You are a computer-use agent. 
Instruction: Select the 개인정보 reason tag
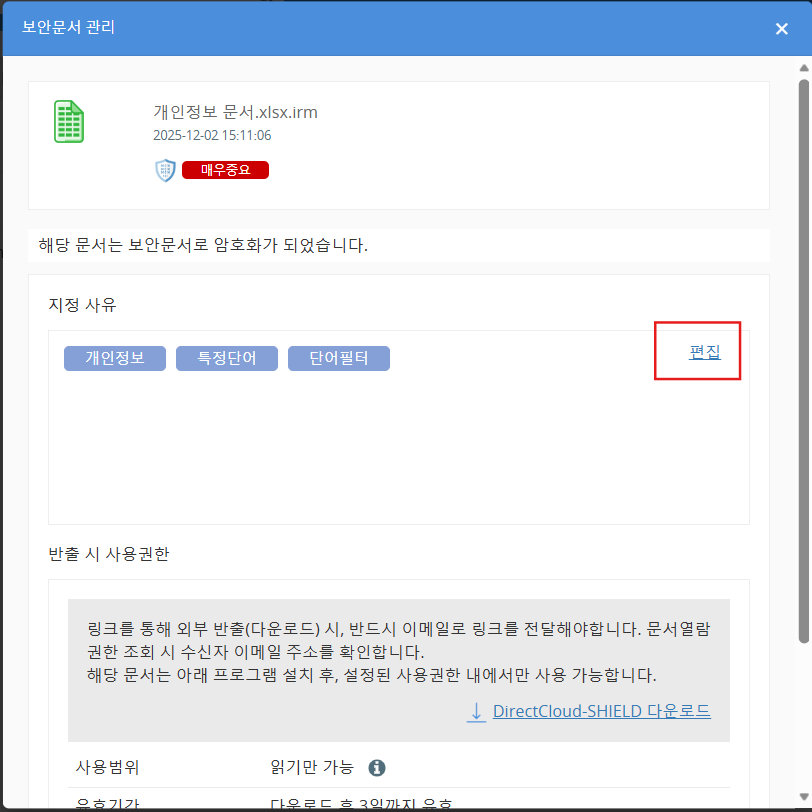tap(114, 358)
